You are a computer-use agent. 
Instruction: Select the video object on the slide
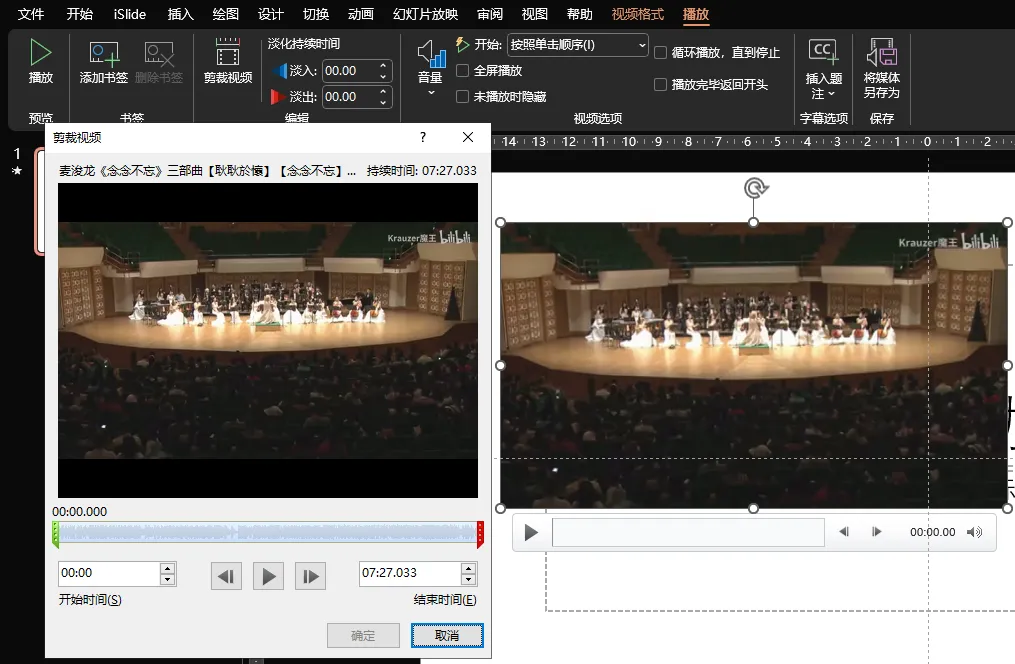click(x=754, y=366)
